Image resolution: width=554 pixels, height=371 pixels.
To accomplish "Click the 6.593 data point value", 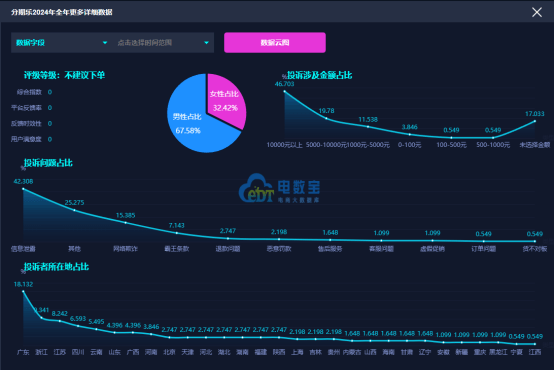I will click(x=78, y=319).
